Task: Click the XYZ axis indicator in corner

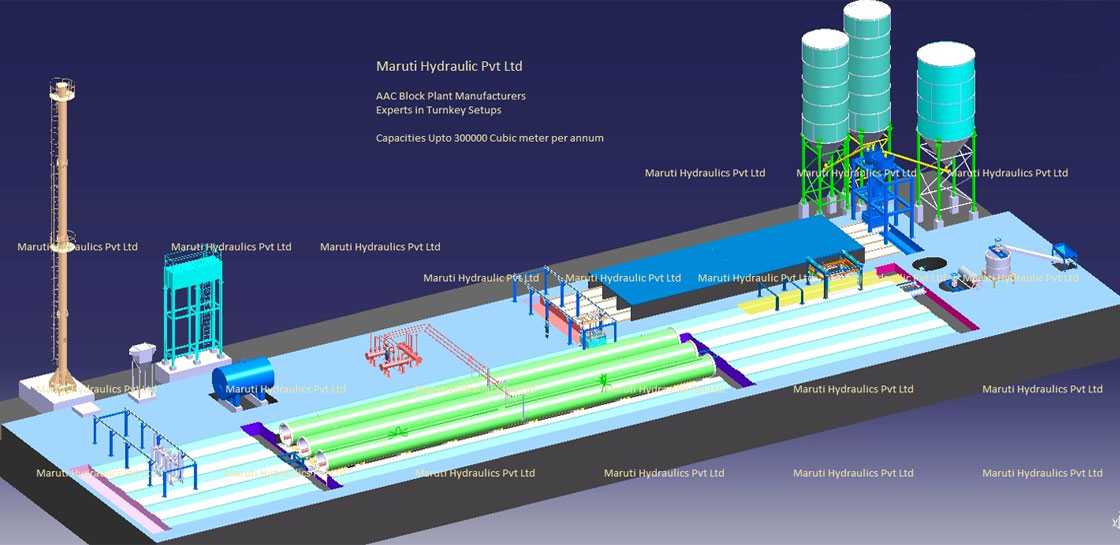Action: pyautogui.click(x=1110, y=523)
